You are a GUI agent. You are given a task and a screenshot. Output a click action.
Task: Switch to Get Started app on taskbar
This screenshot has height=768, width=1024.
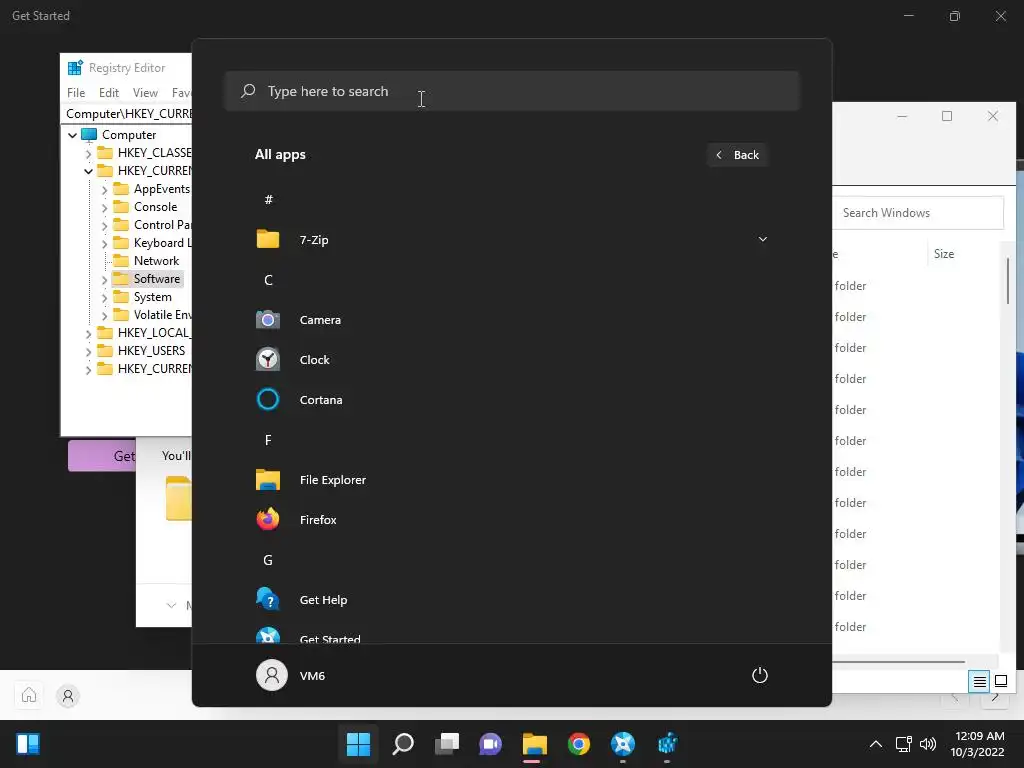click(x=623, y=744)
